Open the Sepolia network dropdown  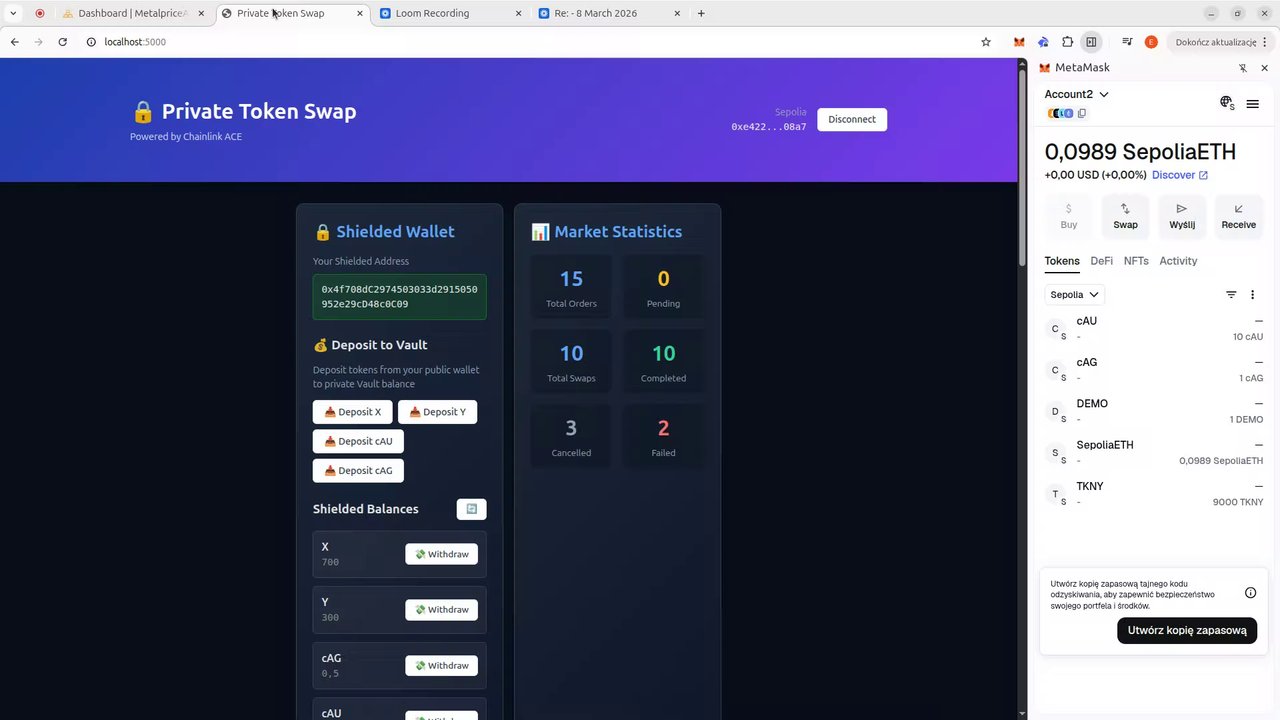click(1074, 295)
